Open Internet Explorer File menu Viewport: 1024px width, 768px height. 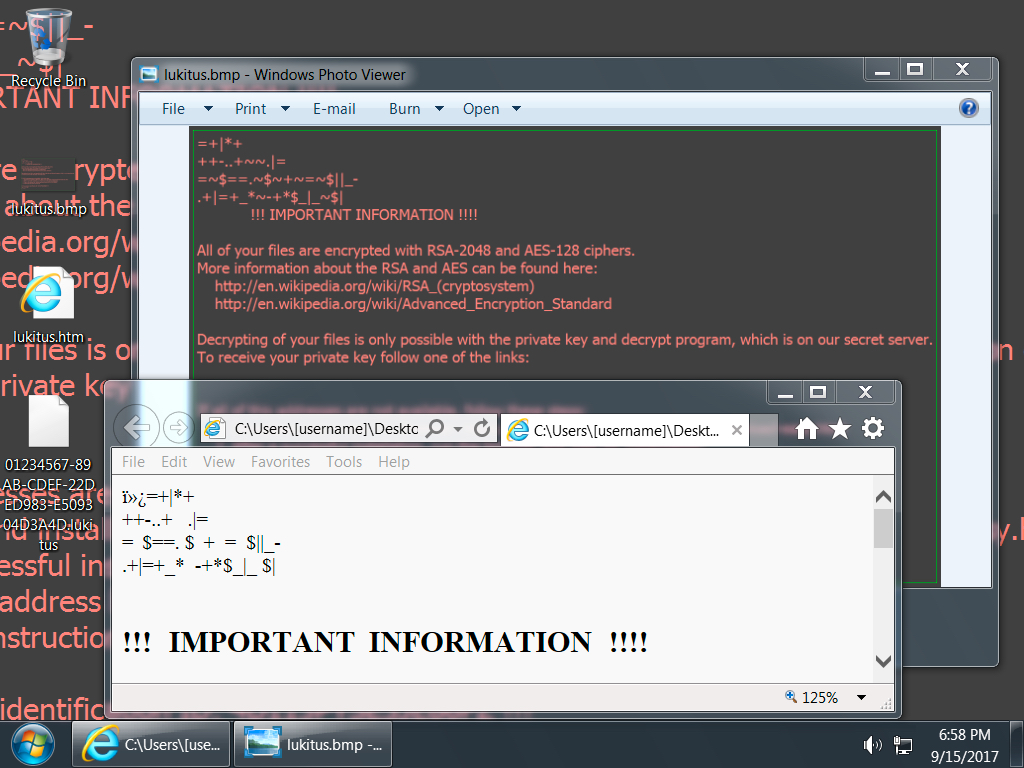[133, 462]
